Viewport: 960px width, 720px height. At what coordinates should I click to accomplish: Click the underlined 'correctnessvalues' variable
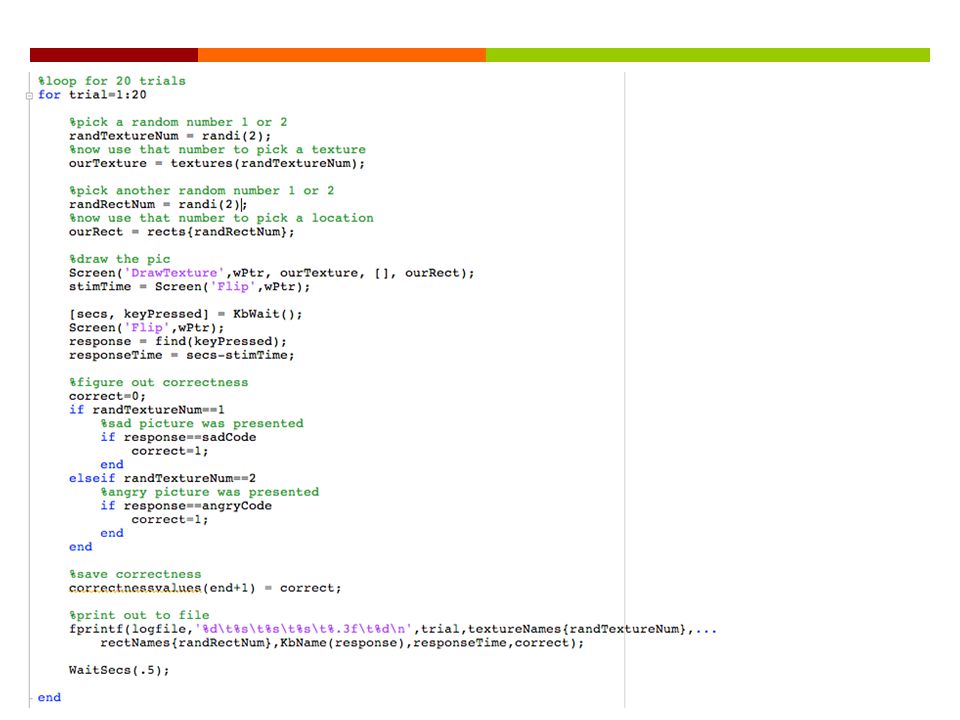[135, 588]
